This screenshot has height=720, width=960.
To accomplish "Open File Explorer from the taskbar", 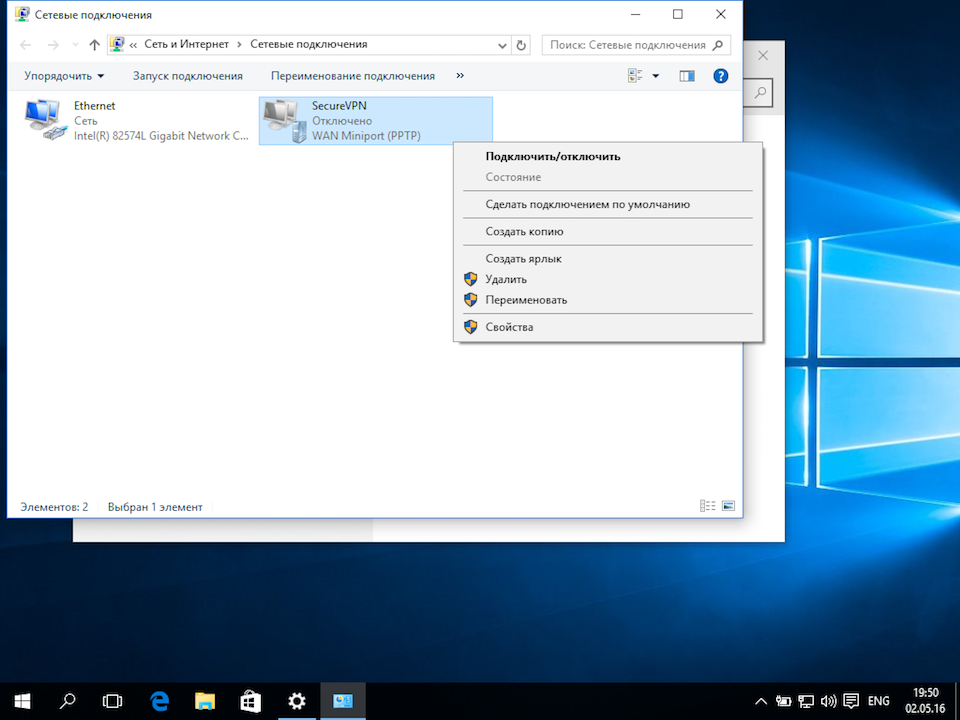I will 205,701.
